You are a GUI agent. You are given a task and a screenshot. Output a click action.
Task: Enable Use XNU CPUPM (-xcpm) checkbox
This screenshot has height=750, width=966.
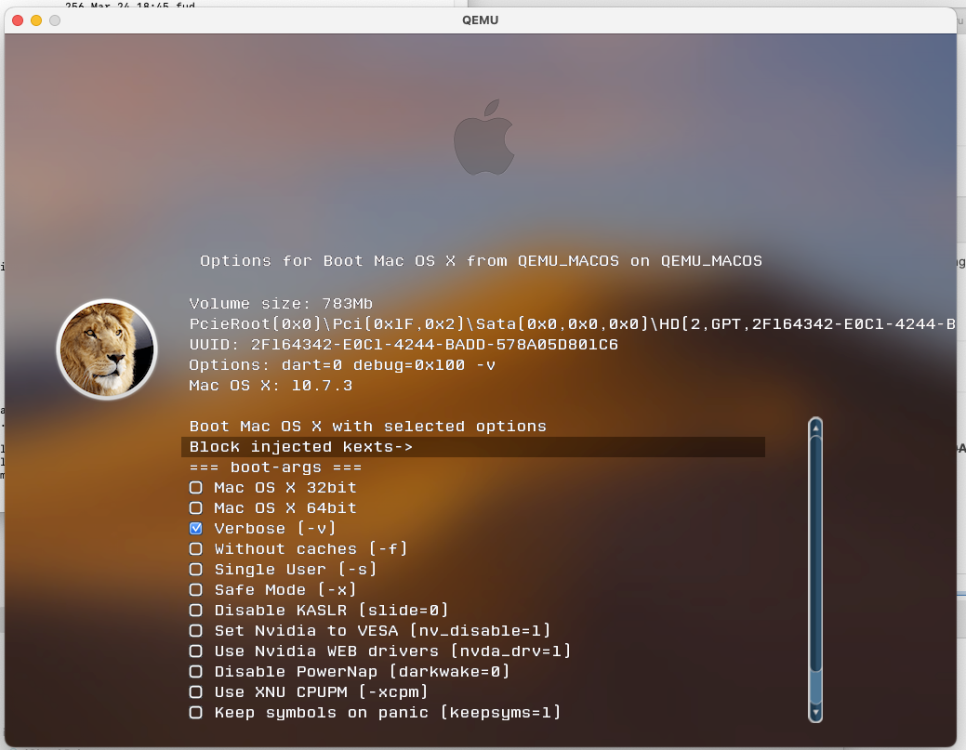[x=196, y=691]
